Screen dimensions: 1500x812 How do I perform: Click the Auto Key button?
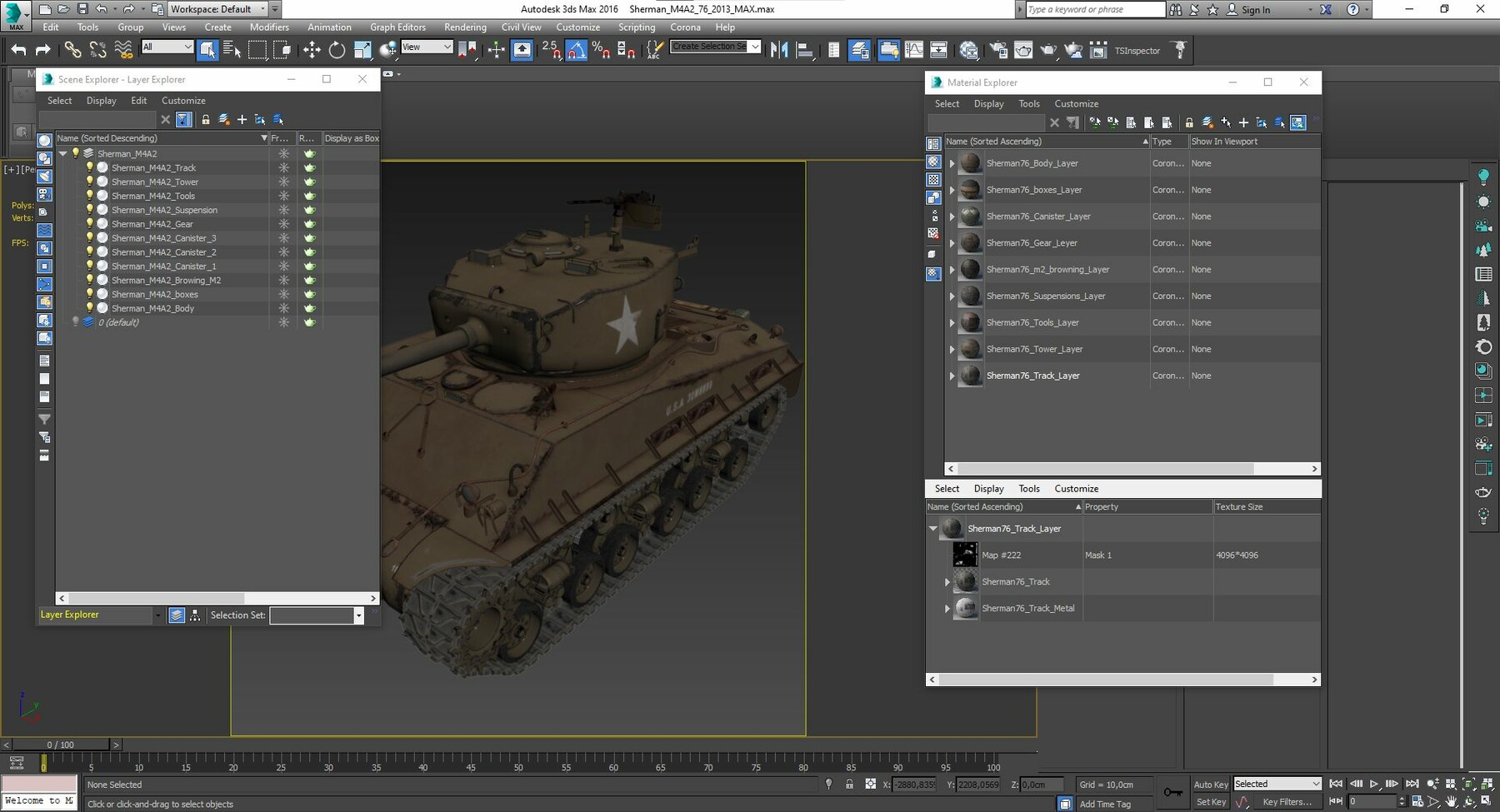[1211, 784]
